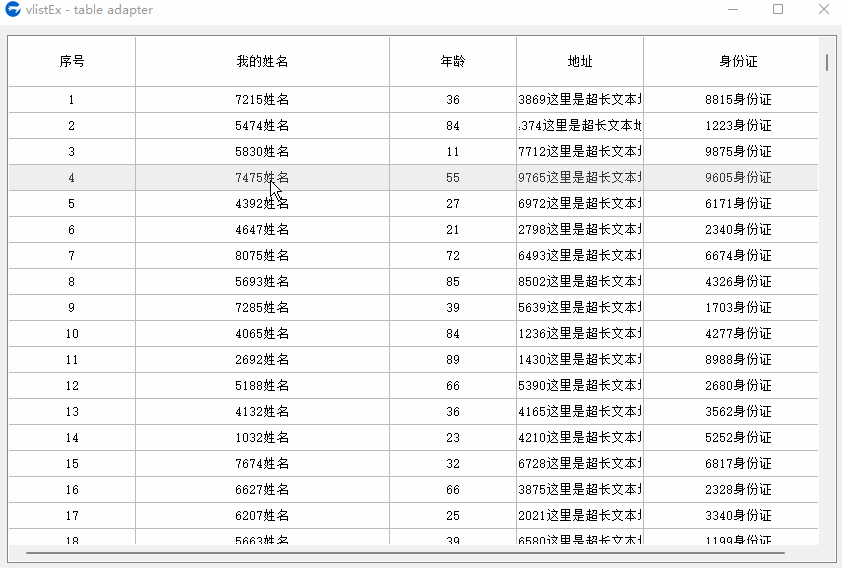The height and width of the screenshot is (568, 842).
Task: Select the cell 4065姓名
Action: click(263, 333)
